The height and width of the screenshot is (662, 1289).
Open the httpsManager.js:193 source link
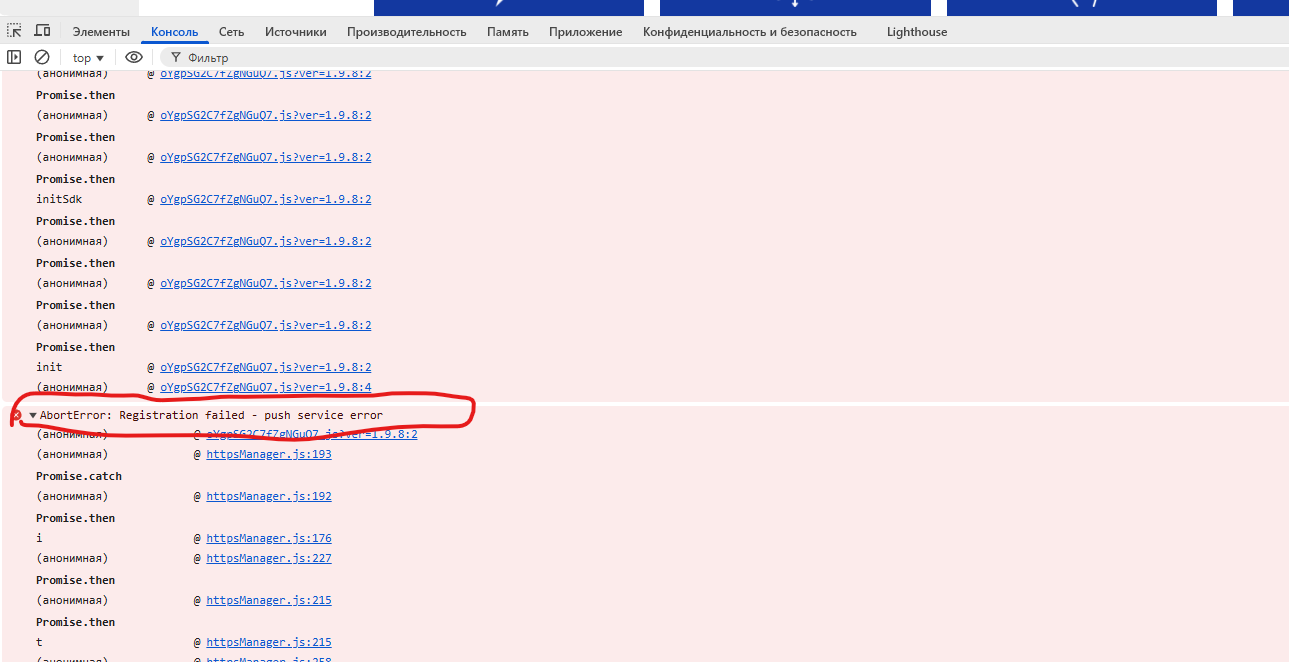(268, 454)
